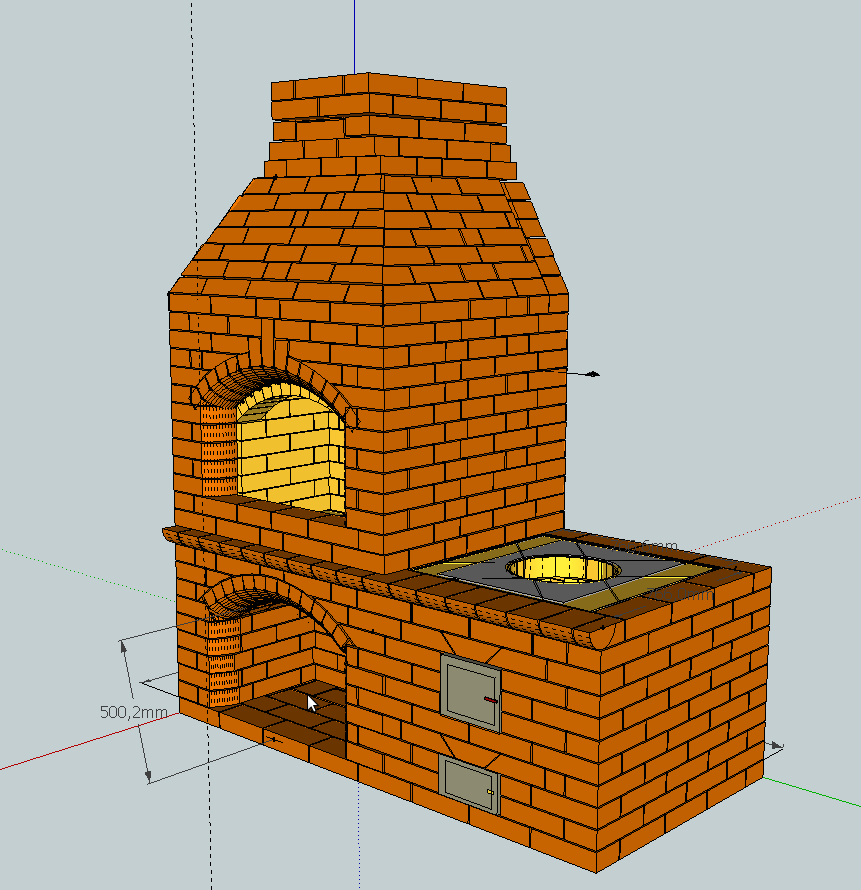Click the red handle on the firebox door
861x890 pixels.
coord(490,699)
